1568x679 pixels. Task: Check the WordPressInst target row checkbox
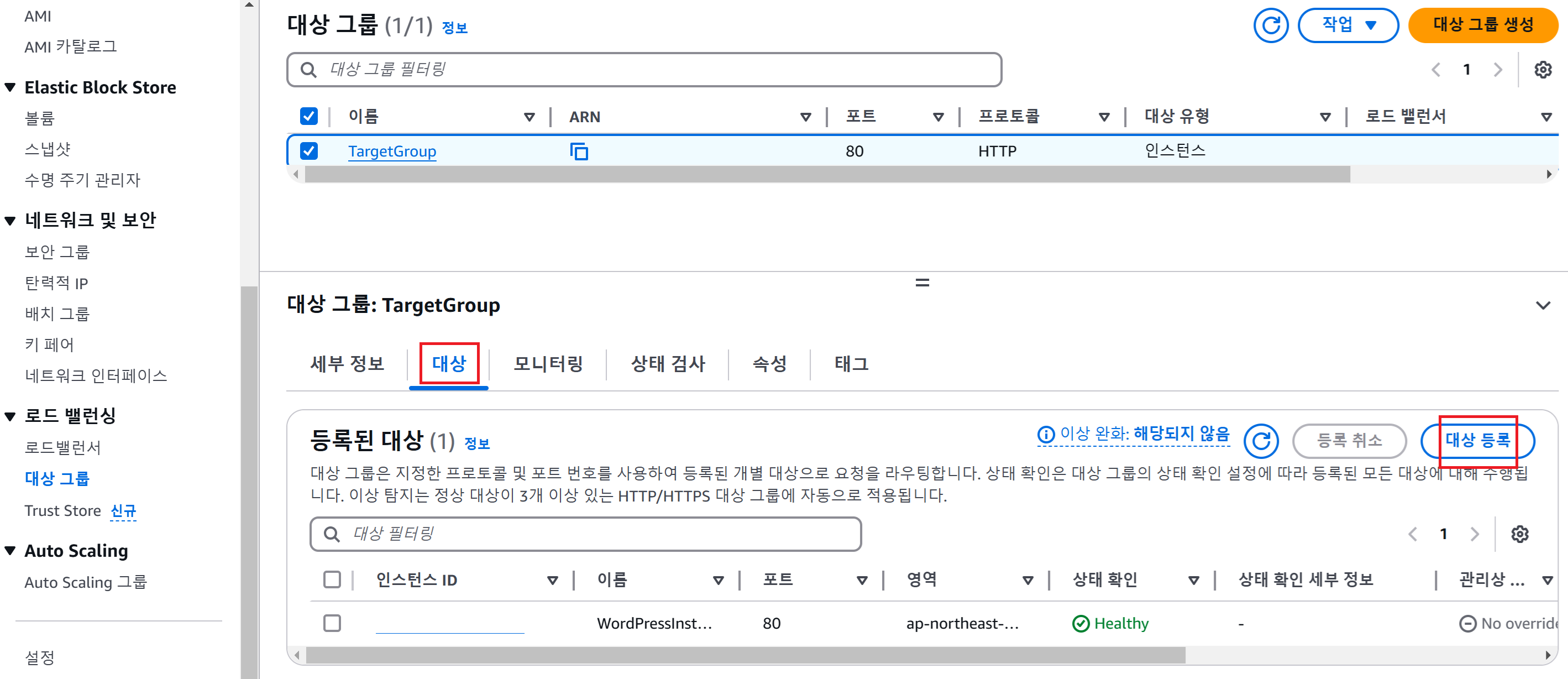pos(332,623)
